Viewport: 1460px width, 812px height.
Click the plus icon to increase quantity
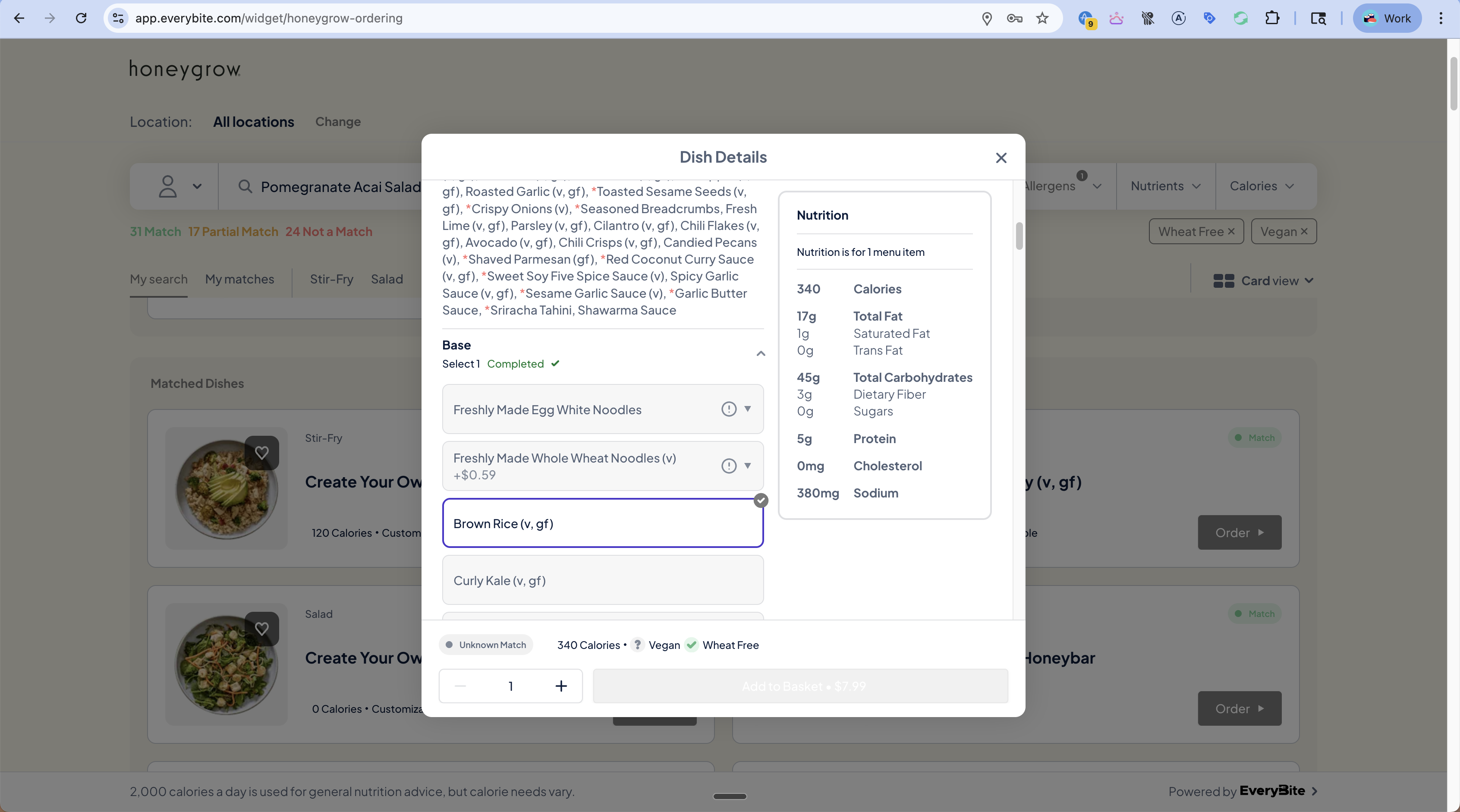[x=560, y=686]
